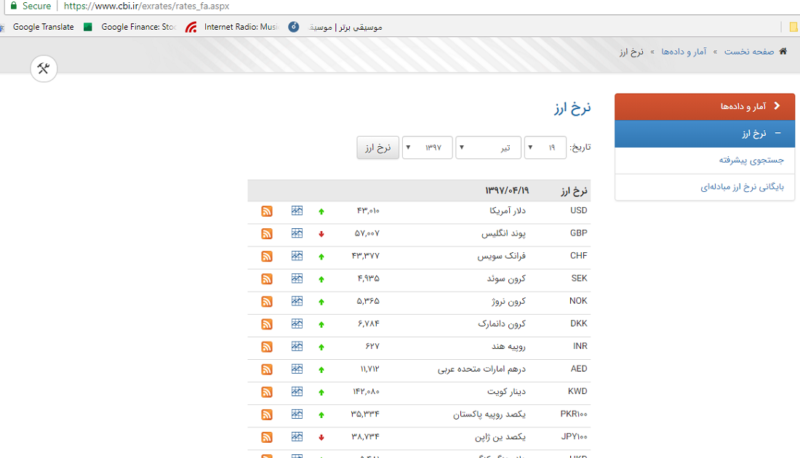Open RSS feed for USD row
Image resolution: width=800 pixels, height=458 pixels.
(266, 211)
